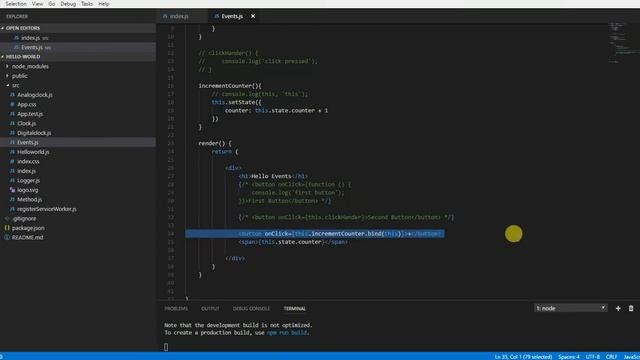Screen dimensions: 640x360
Task: Select the Events.js editor tab
Action: coord(232,16)
